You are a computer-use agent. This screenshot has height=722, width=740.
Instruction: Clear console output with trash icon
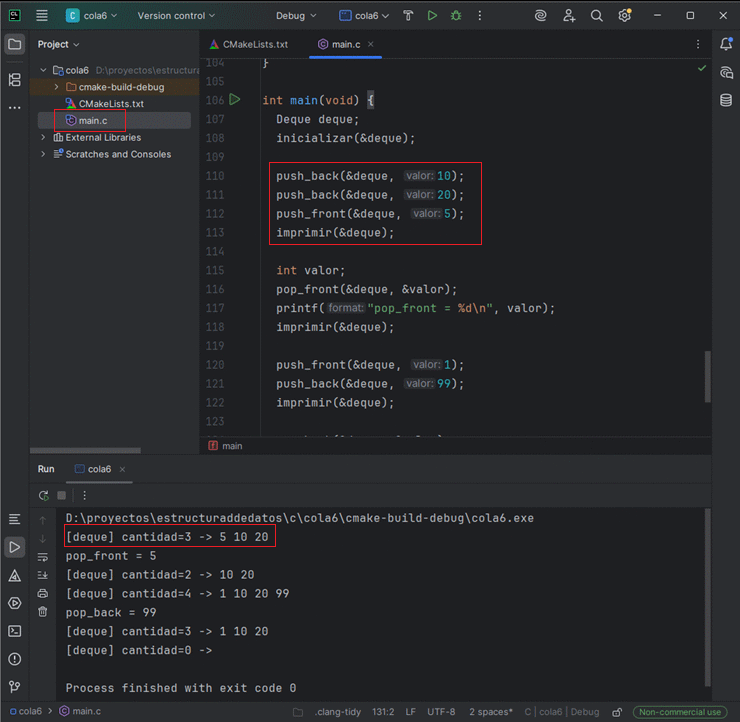point(43,611)
